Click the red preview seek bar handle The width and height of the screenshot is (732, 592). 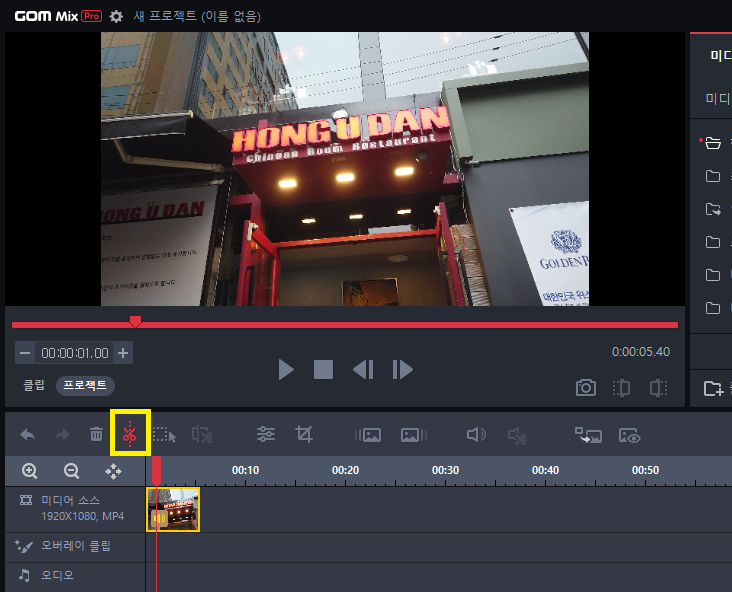point(135,321)
